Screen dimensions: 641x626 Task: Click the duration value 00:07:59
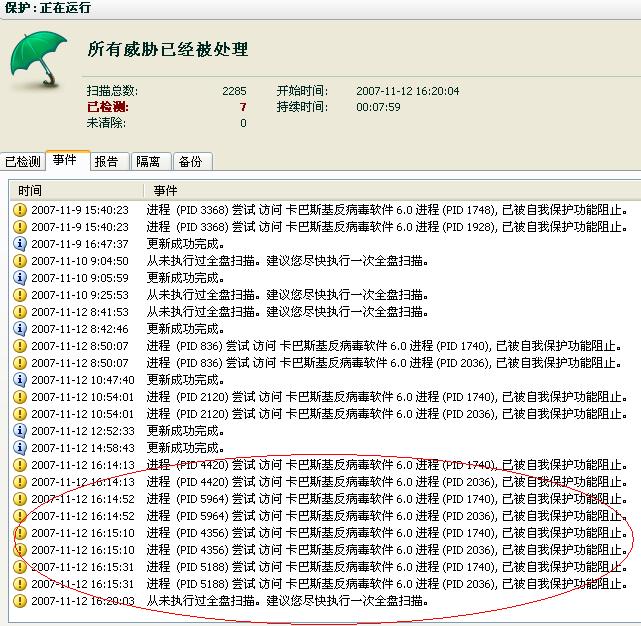(378, 107)
